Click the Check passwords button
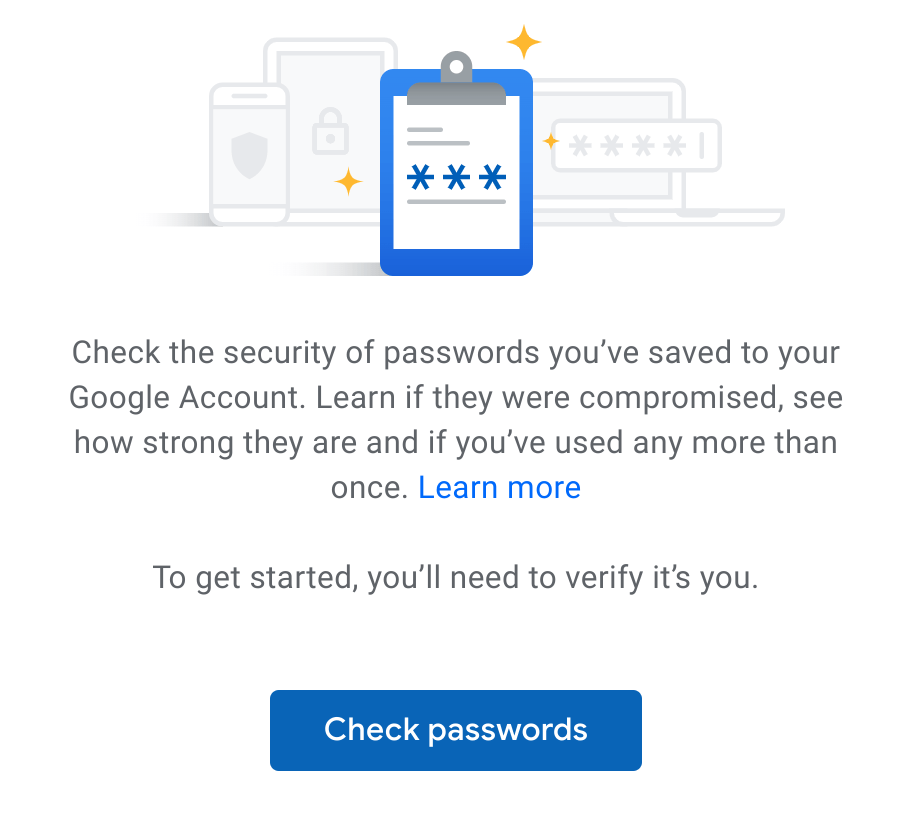Image resolution: width=923 pixels, height=838 pixels. [x=456, y=730]
